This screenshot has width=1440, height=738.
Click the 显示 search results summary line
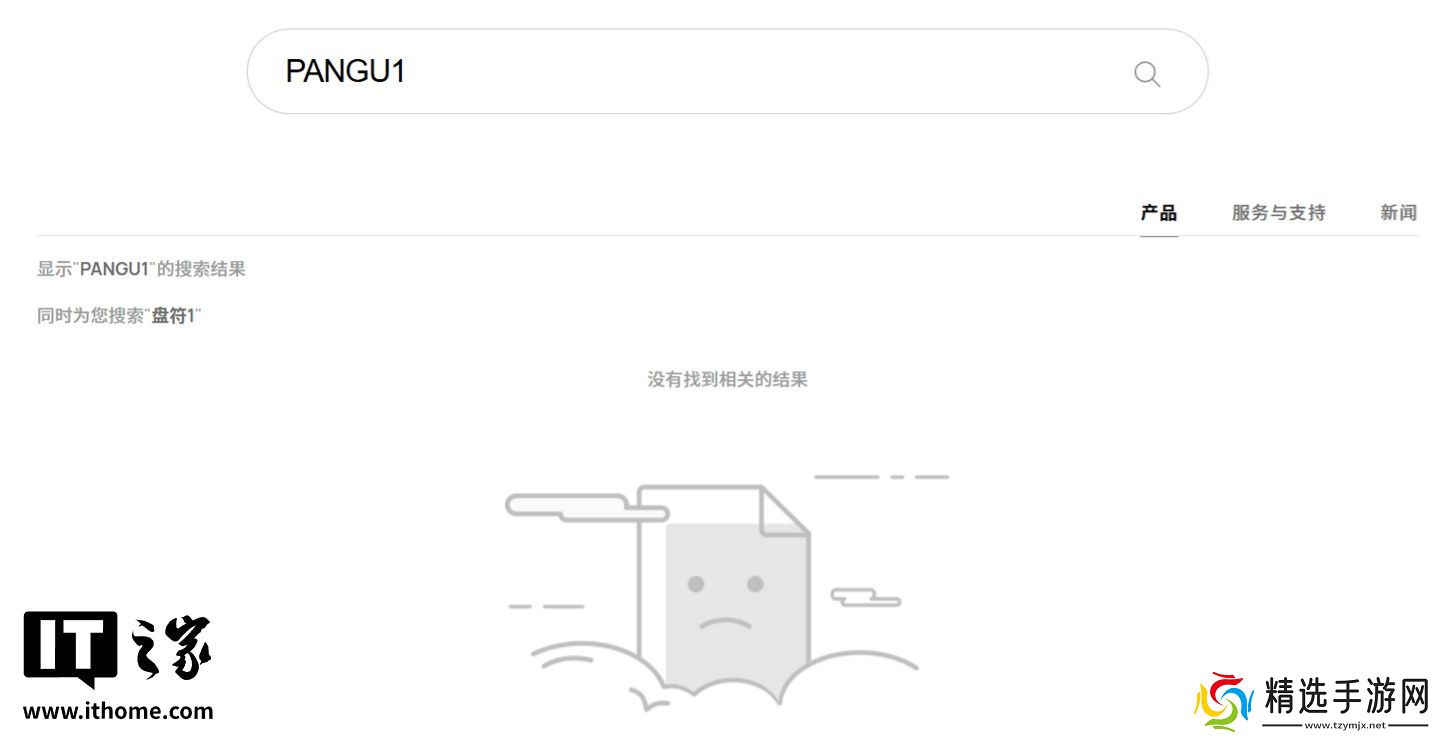(x=141, y=269)
